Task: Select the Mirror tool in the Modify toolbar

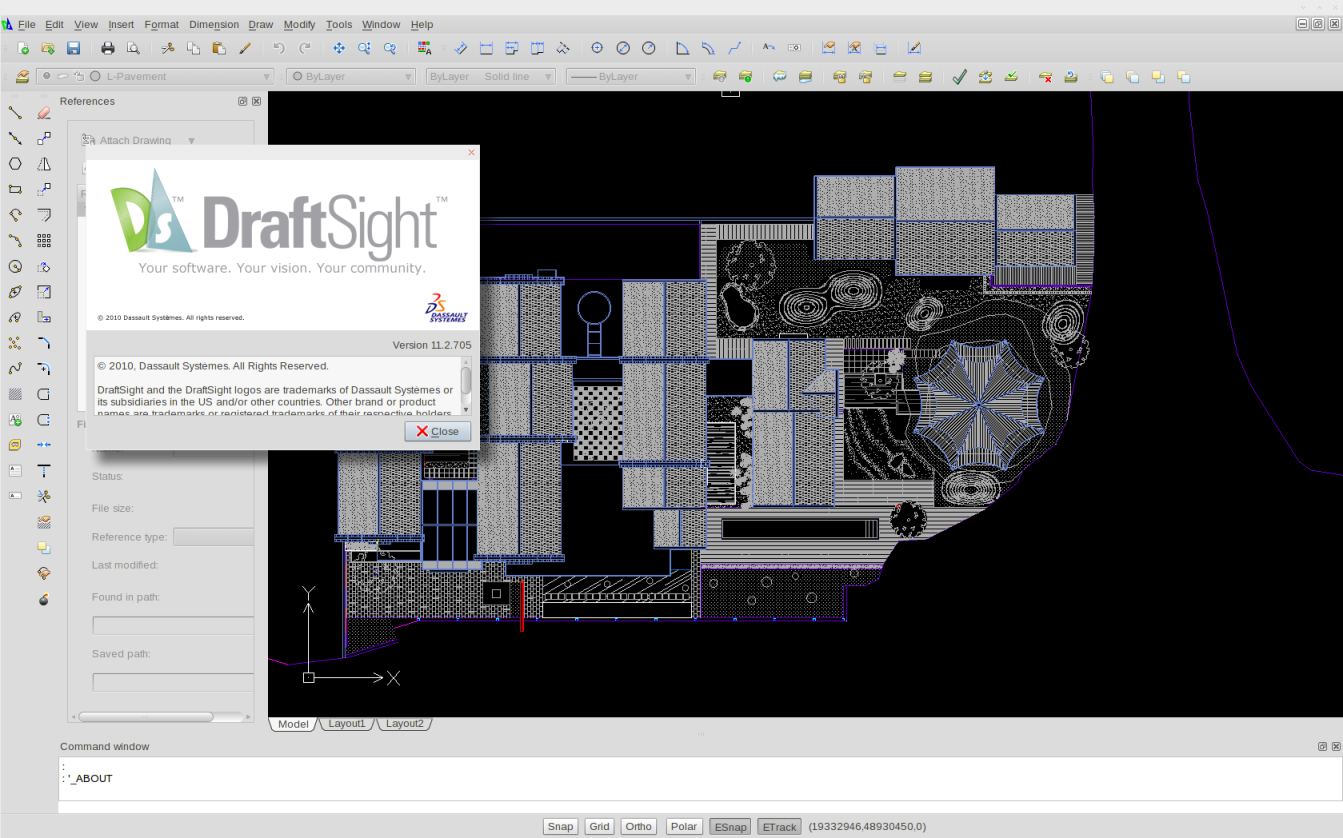Action: tap(44, 164)
